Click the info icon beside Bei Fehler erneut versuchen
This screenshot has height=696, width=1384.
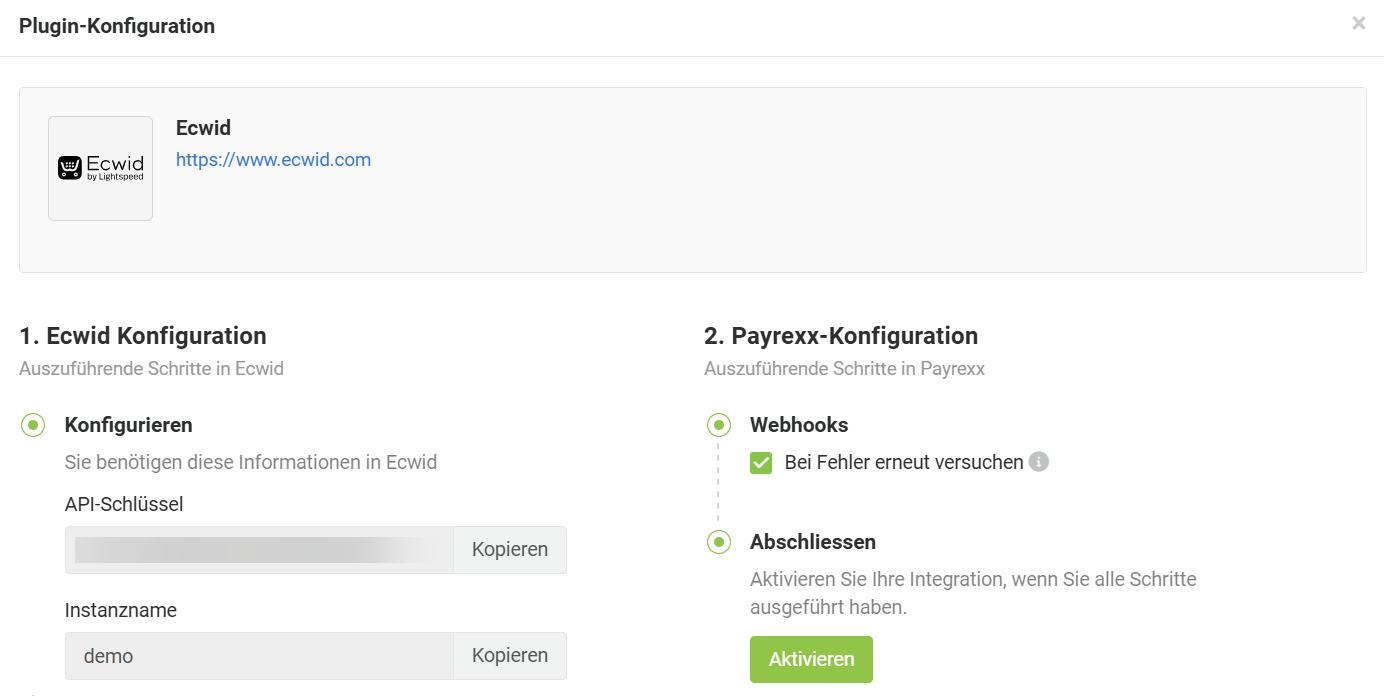(x=1039, y=462)
